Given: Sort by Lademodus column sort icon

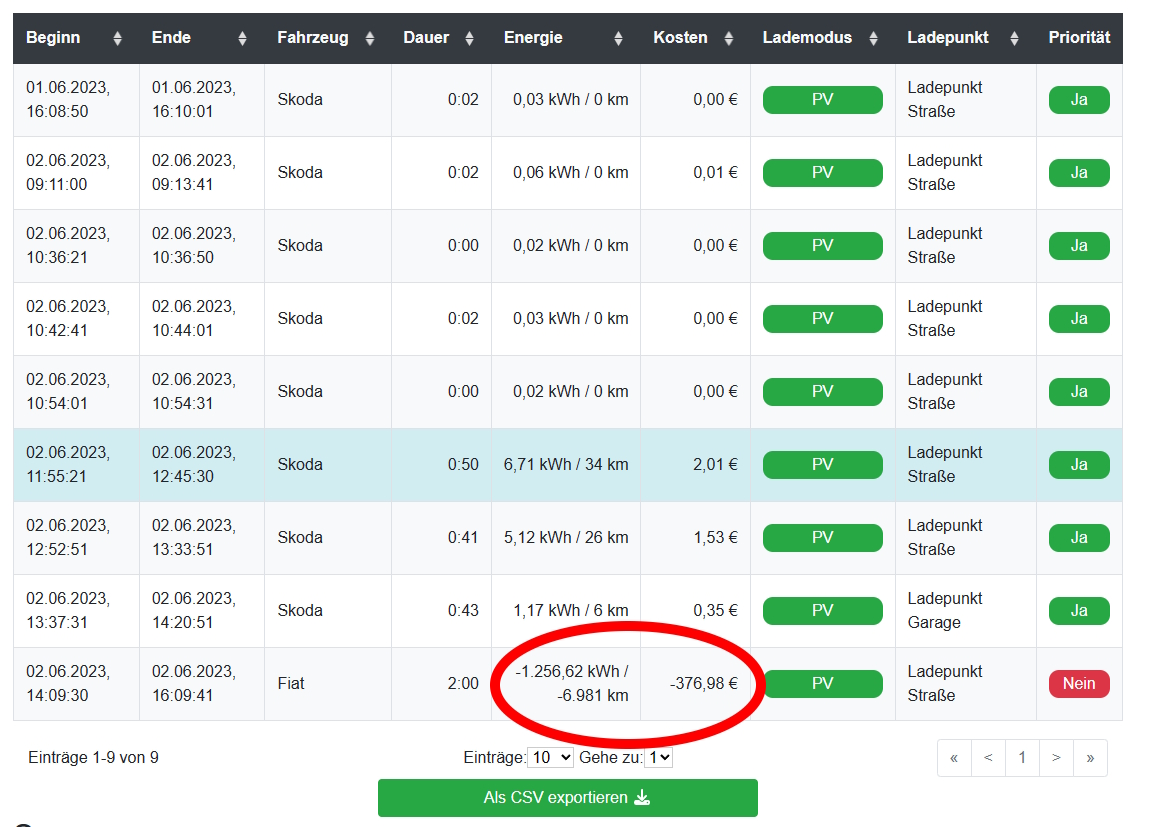Looking at the screenshot, I should [874, 38].
